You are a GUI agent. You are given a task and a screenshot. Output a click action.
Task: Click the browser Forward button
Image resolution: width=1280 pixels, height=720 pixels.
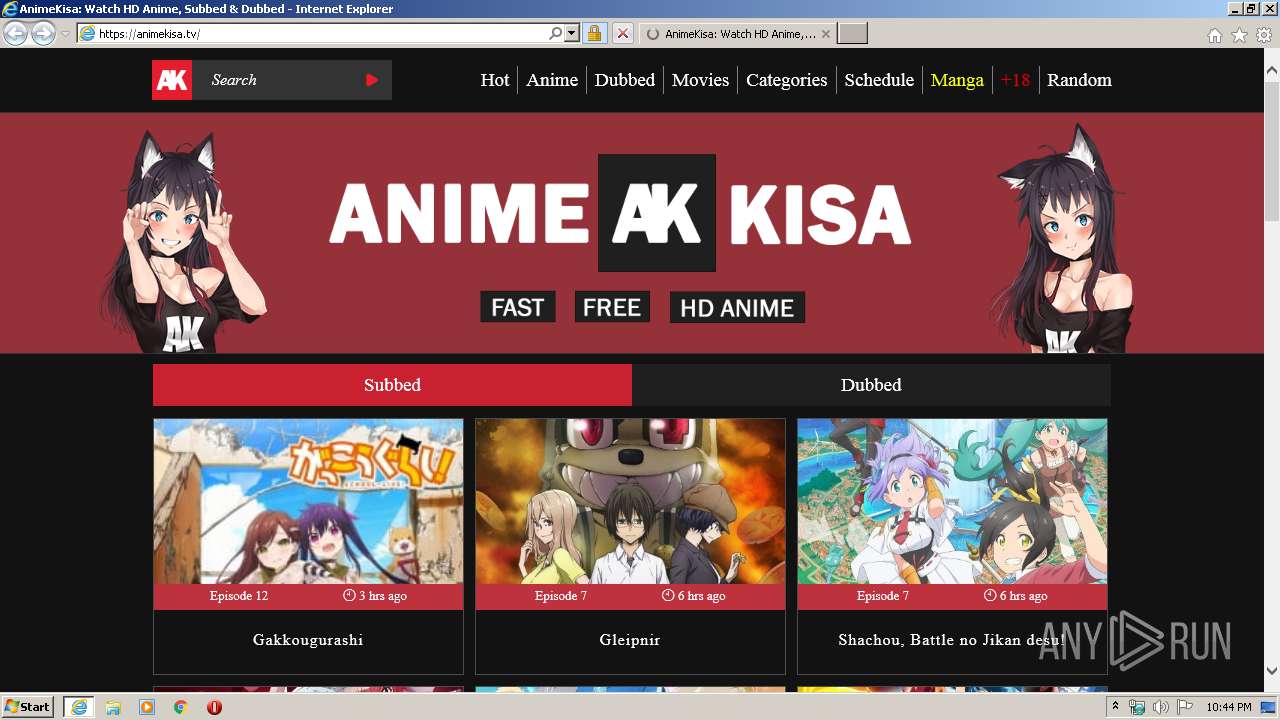coord(43,33)
